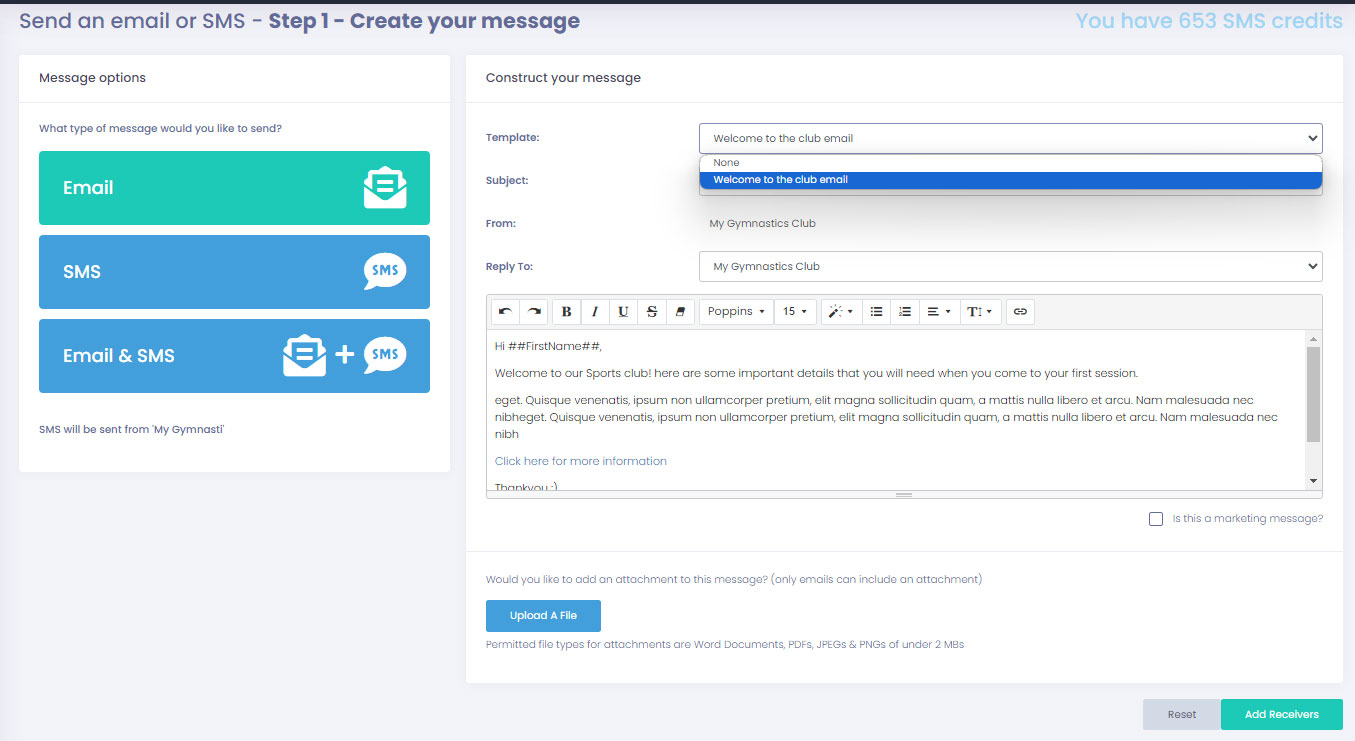The height and width of the screenshot is (741, 1355).
Task: Click the 'Message options' heading
Action: click(92, 78)
